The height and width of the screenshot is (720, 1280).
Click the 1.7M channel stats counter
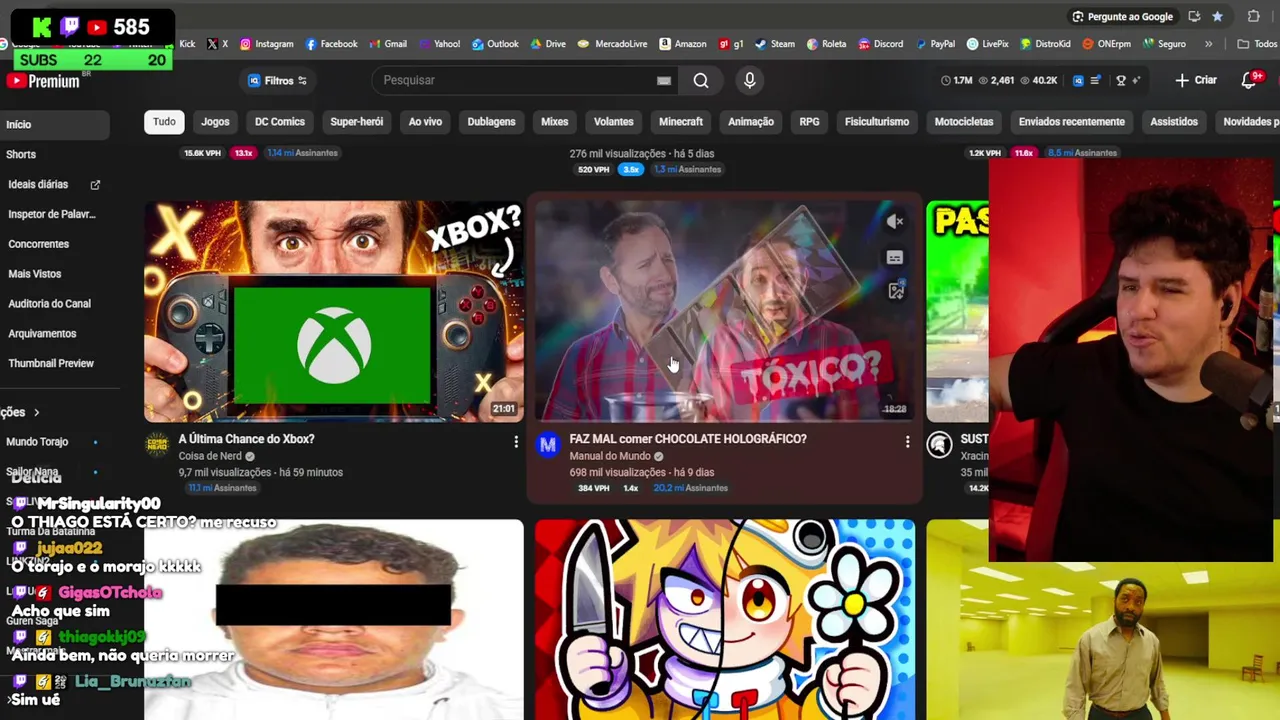tap(957, 80)
